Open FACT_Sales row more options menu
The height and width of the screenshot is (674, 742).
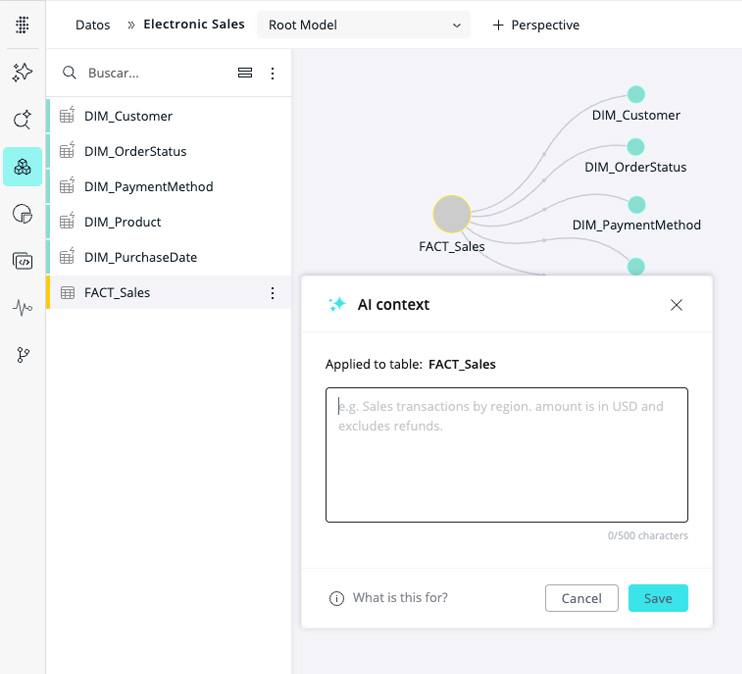click(273, 293)
